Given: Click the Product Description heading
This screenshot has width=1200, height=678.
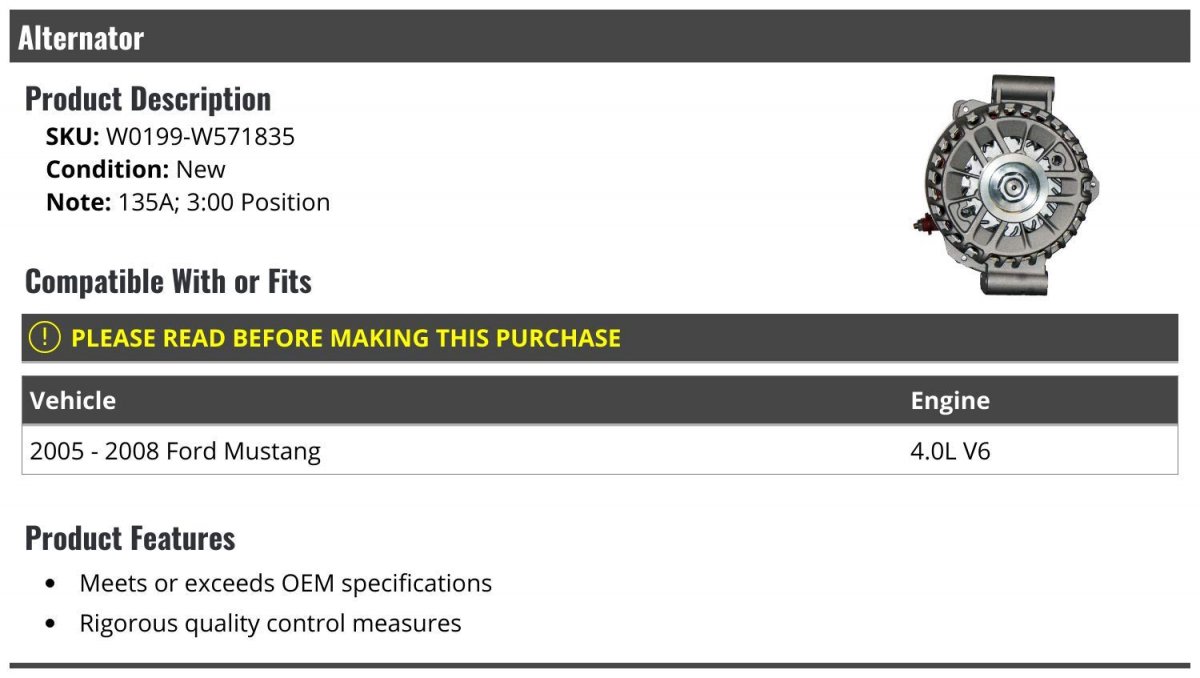Looking at the screenshot, I should tap(148, 98).
